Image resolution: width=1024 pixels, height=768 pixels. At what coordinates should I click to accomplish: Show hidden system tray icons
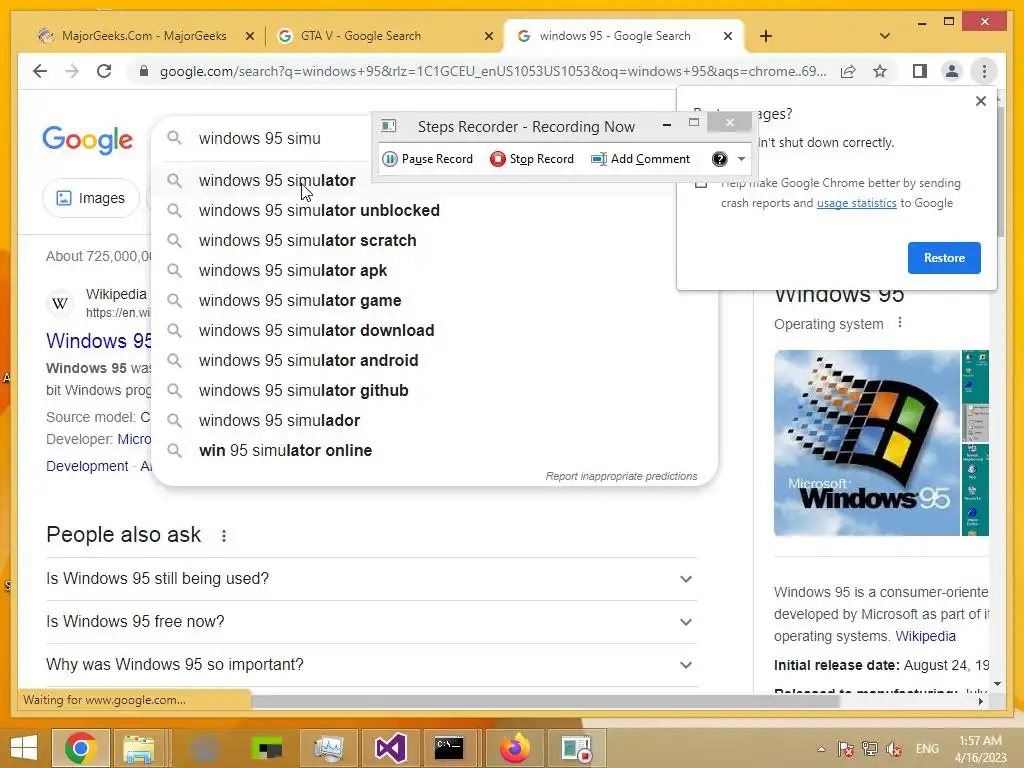[822, 749]
